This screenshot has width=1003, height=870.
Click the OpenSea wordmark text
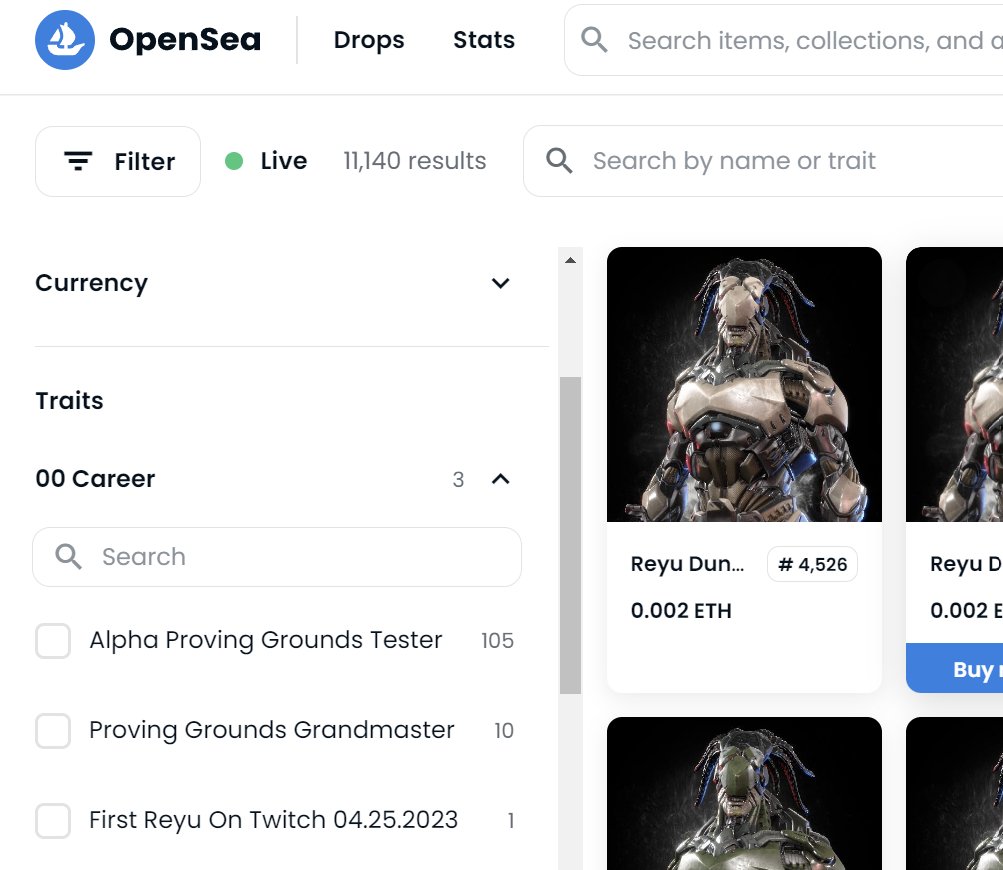click(185, 40)
